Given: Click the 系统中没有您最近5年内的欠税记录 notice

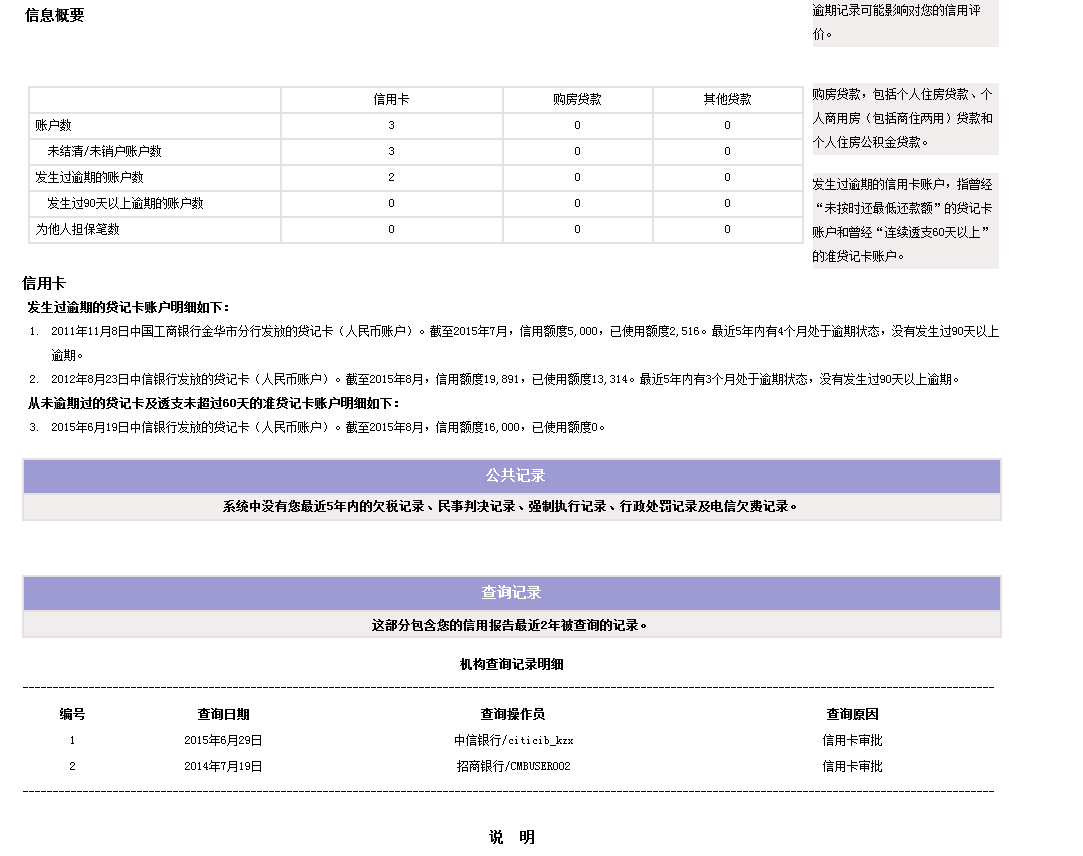Looking at the screenshot, I should coord(510,506).
